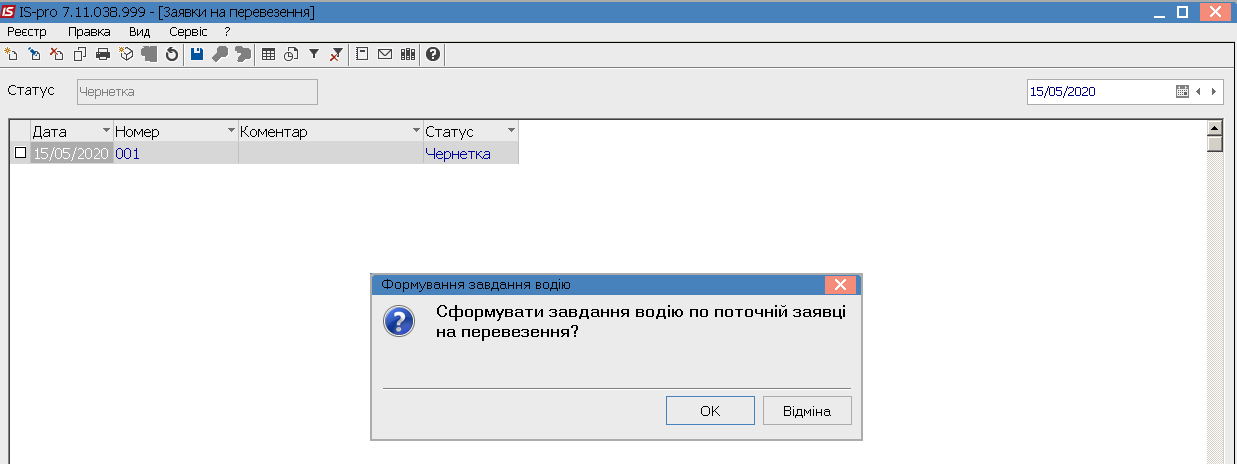Click the clear filter icon with red X
The height and width of the screenshot is (464, 1237).
click(336, 54)
